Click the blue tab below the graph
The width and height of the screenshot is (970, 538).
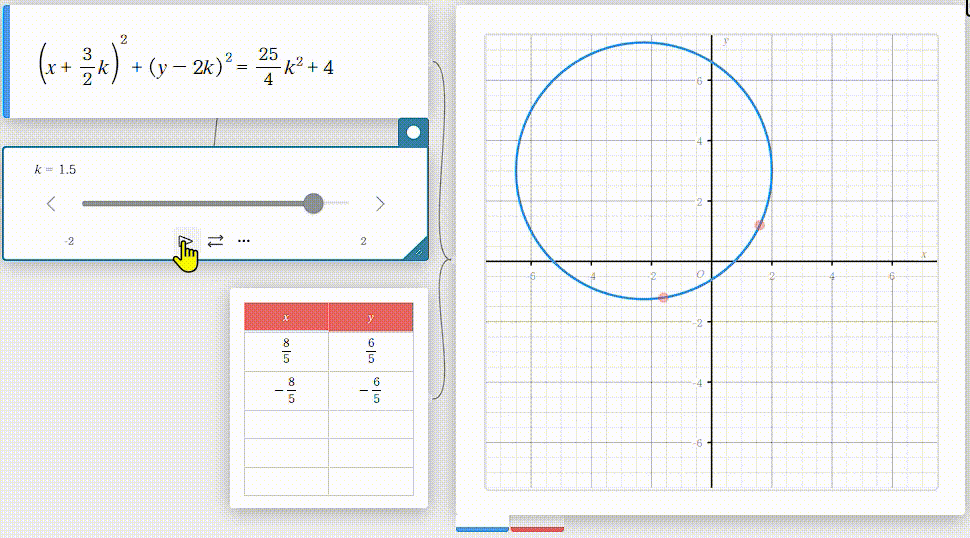coord(482,528)
